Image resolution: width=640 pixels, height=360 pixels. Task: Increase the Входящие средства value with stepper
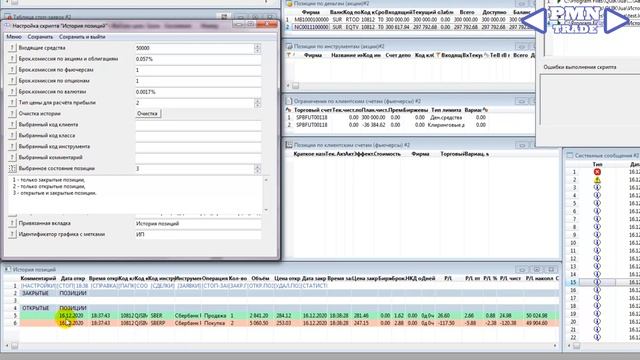257,46
